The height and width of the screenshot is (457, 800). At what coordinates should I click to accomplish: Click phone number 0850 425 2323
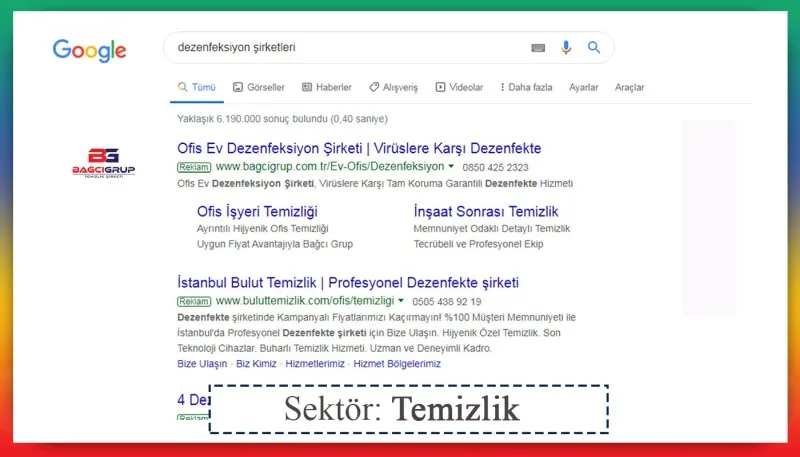(x=495, y=167)
